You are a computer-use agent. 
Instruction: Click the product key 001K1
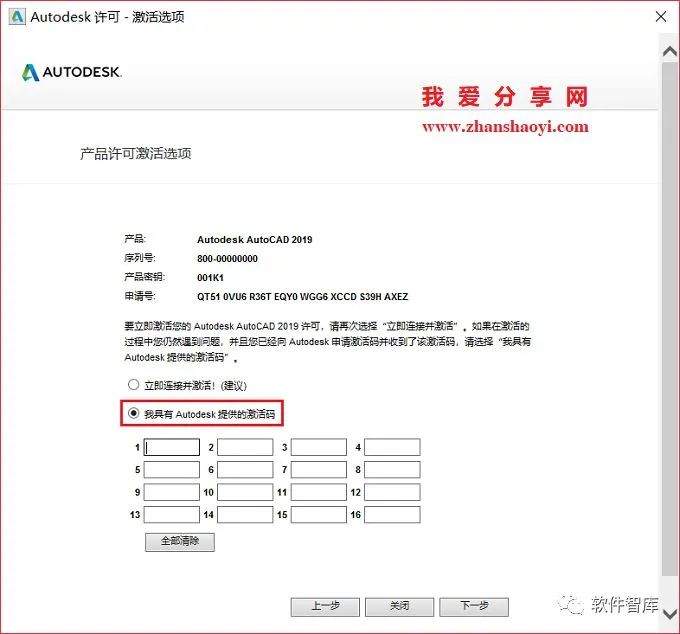click(210, 278)
